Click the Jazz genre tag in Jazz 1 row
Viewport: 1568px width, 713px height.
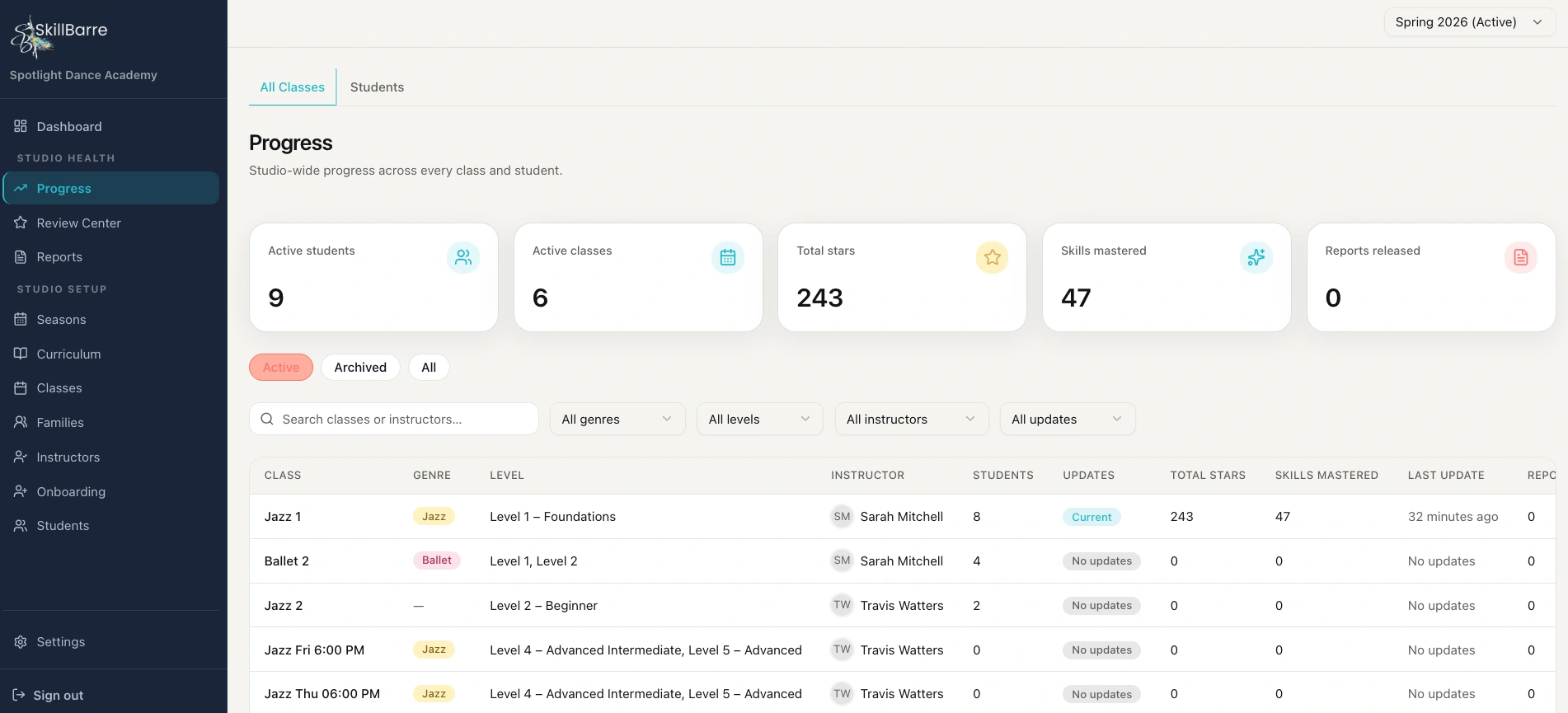pyautogui.click(x=434, y=517)
